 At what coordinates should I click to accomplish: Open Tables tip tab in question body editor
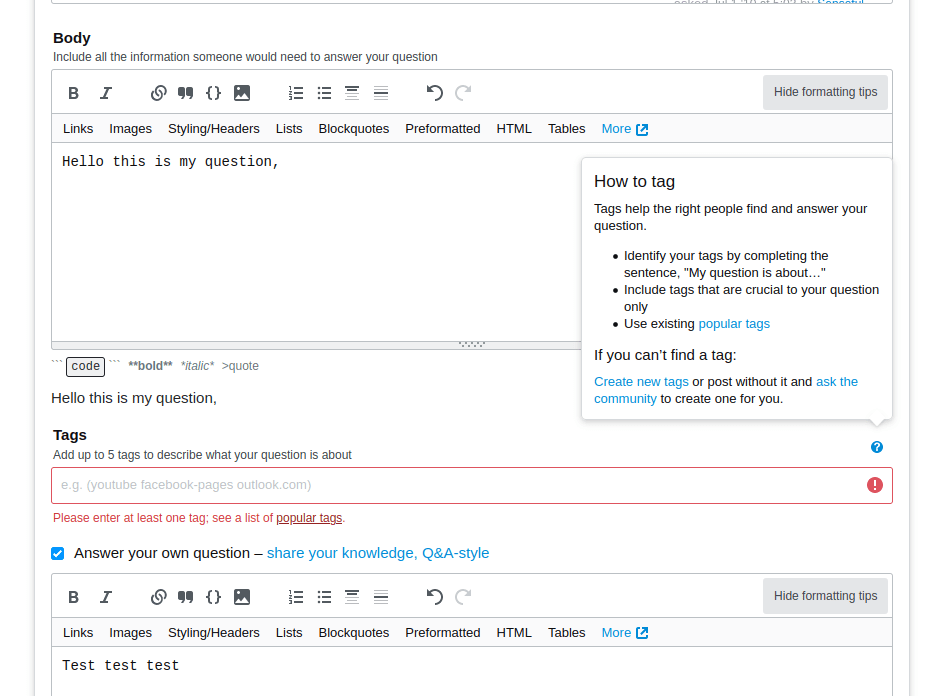coord(567,128)
